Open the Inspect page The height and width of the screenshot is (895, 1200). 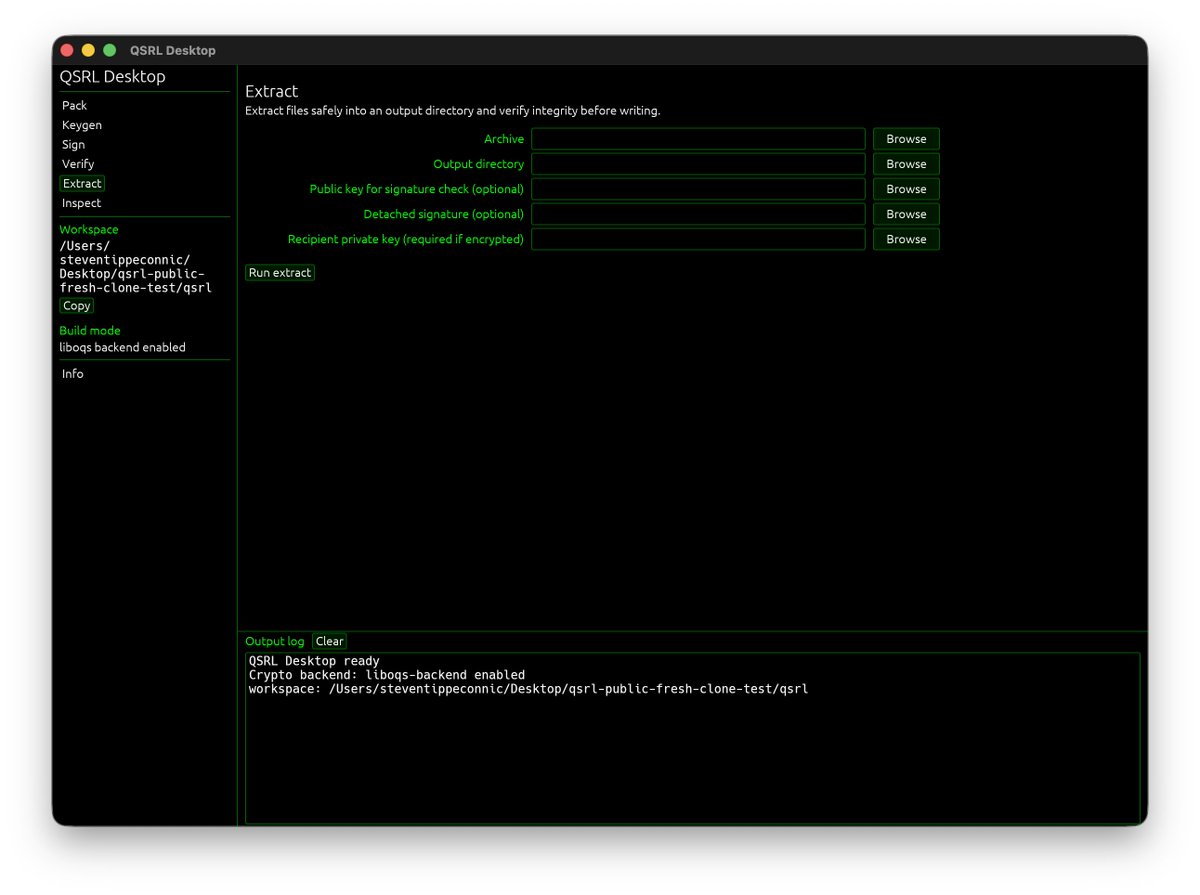tap(81, 203)
